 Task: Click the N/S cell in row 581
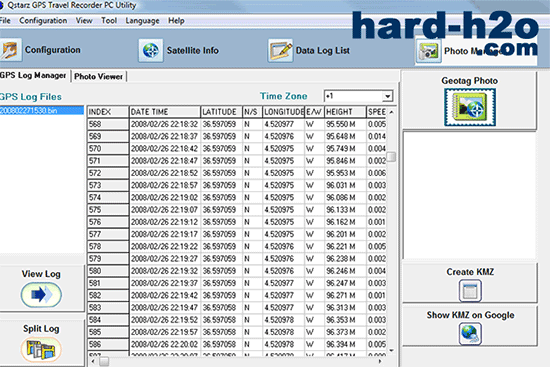(252, 283)
